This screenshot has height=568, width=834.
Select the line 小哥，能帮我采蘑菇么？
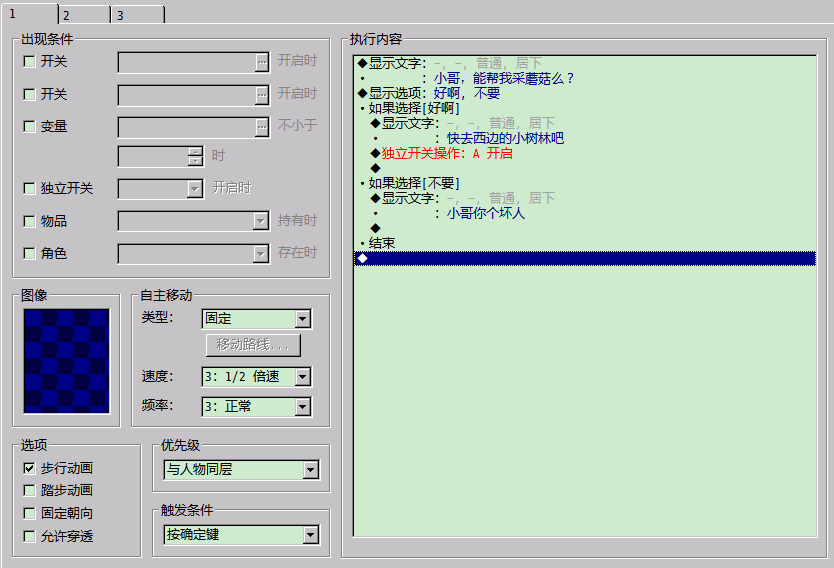[585, 78]
